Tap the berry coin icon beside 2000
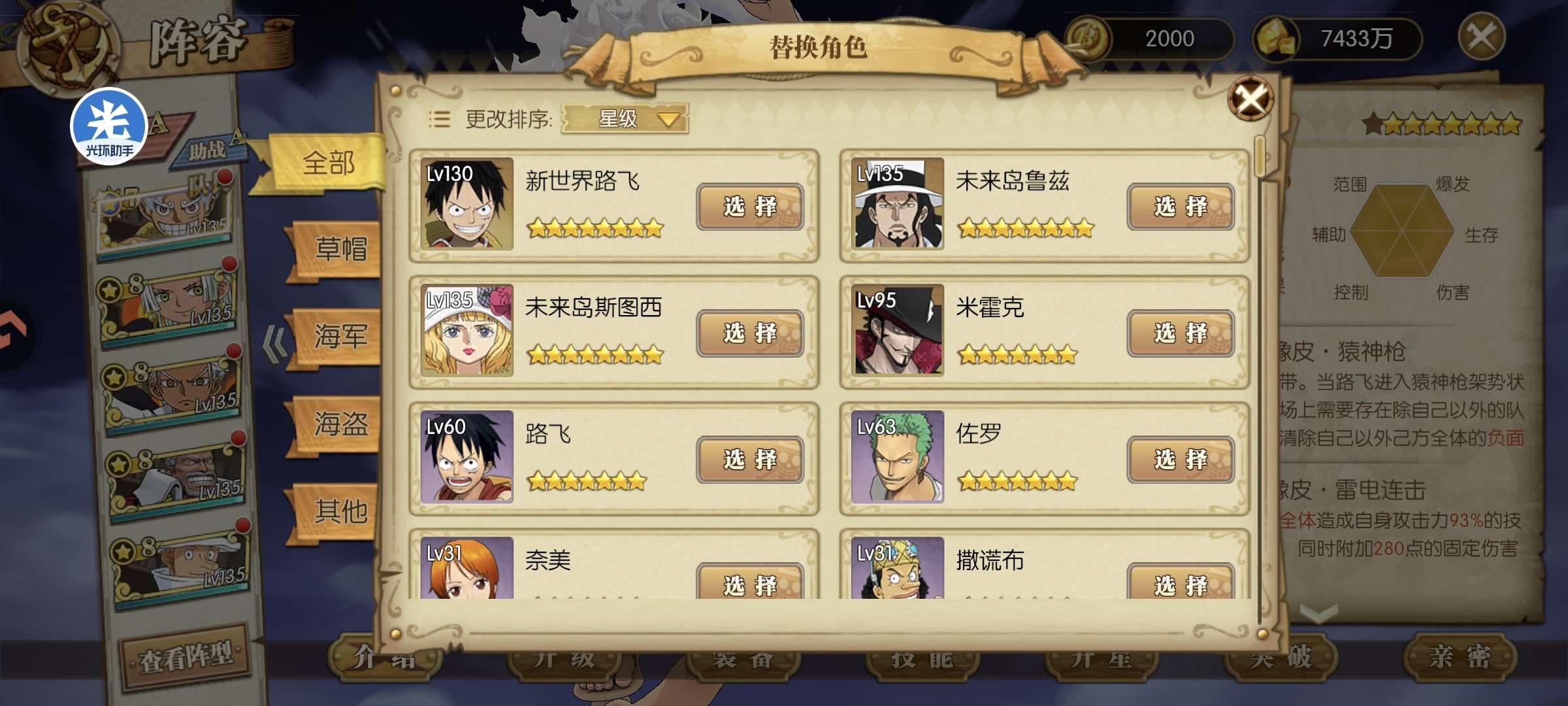The image size is (1568, 706). (1088, 39)
